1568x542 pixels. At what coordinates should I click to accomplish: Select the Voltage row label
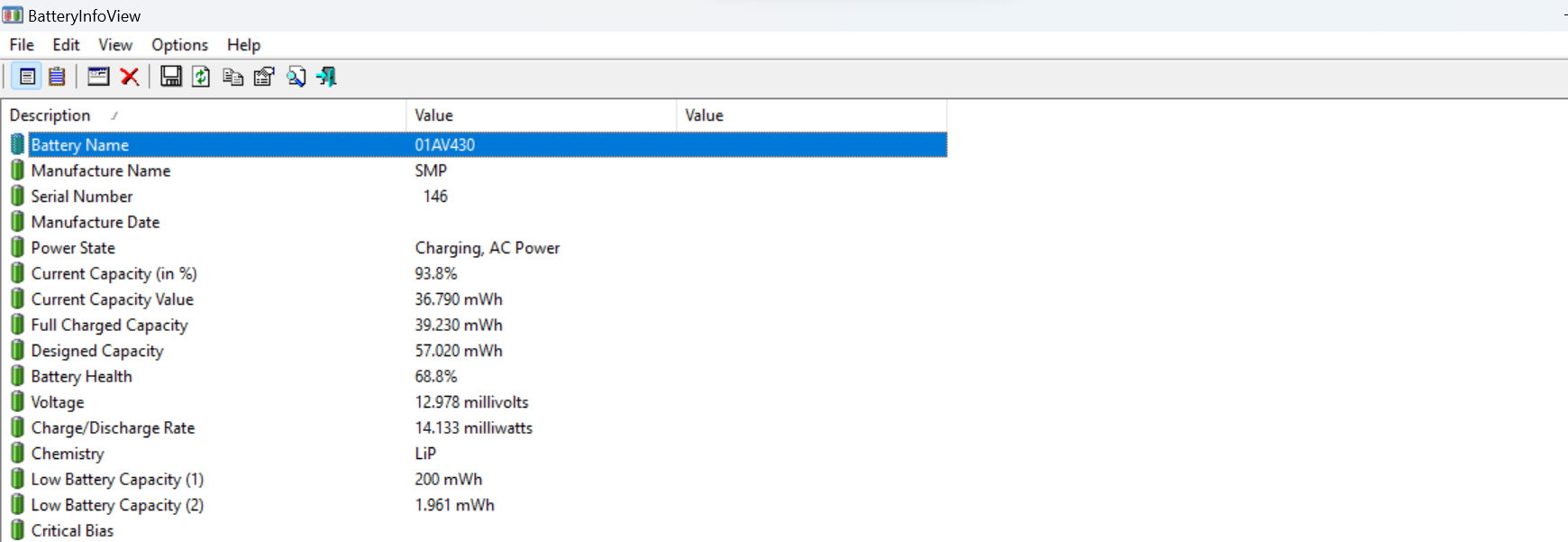tap(58, 402)
